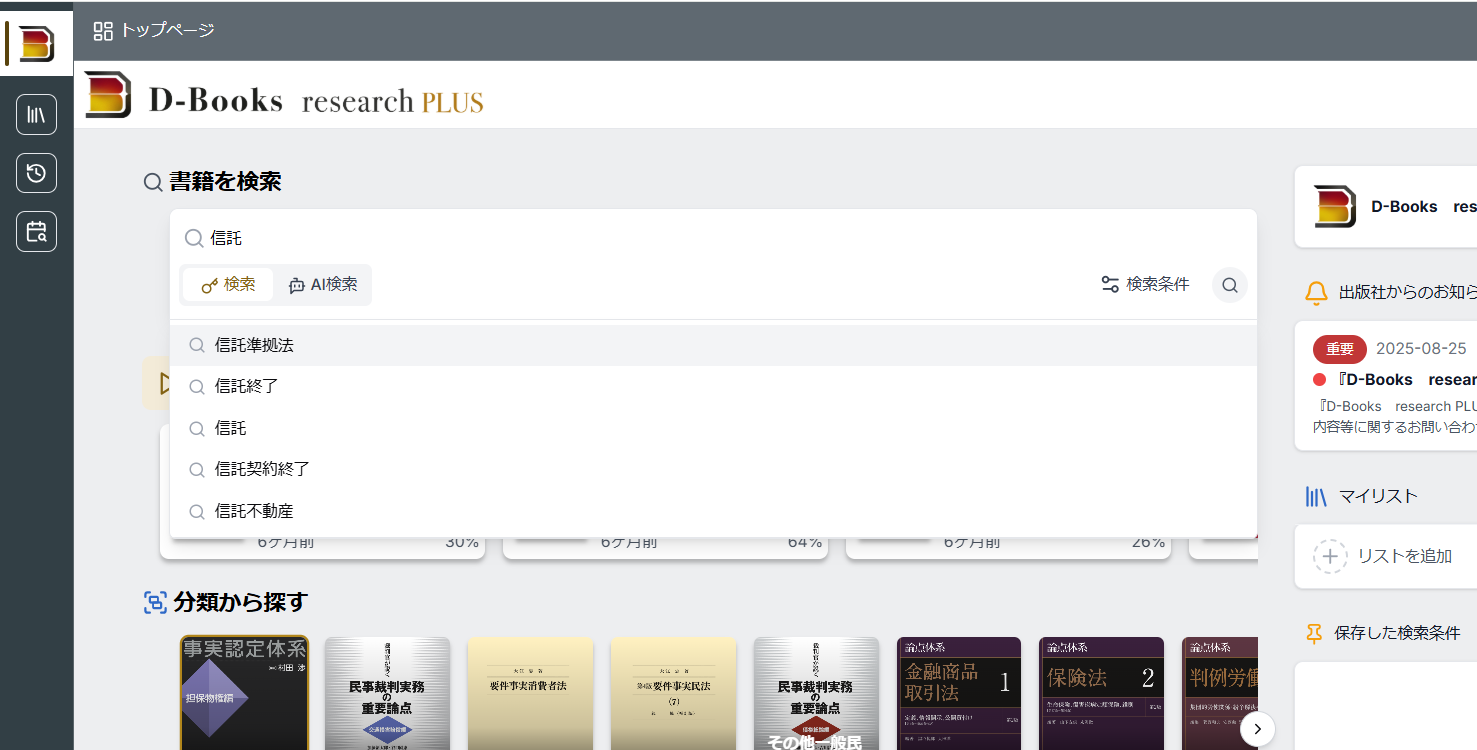Click the plus icon beside リストを追加
Viewport: 1477px width, 750px height.
pyautogui.click(x=1330, y=556)
